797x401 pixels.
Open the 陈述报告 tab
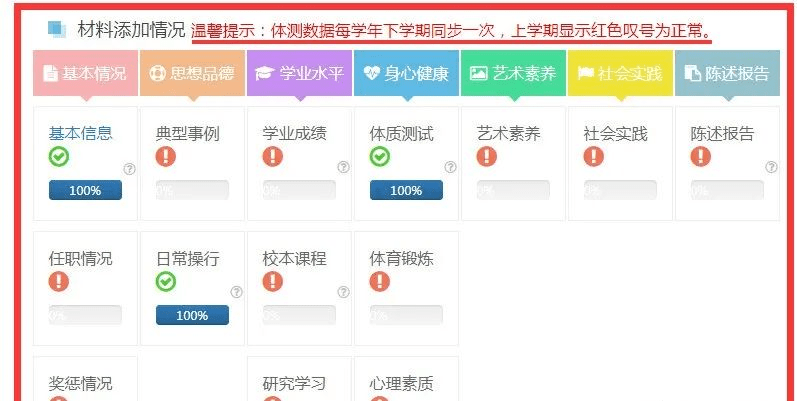727,73
